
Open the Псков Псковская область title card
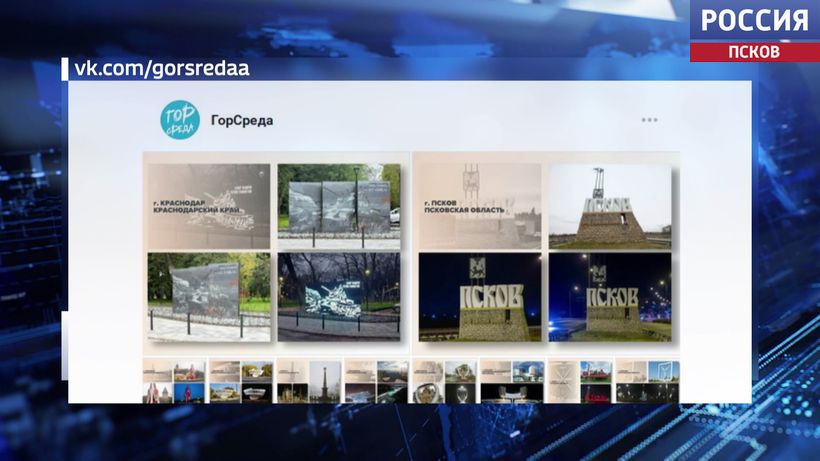[x=481, y=205]
